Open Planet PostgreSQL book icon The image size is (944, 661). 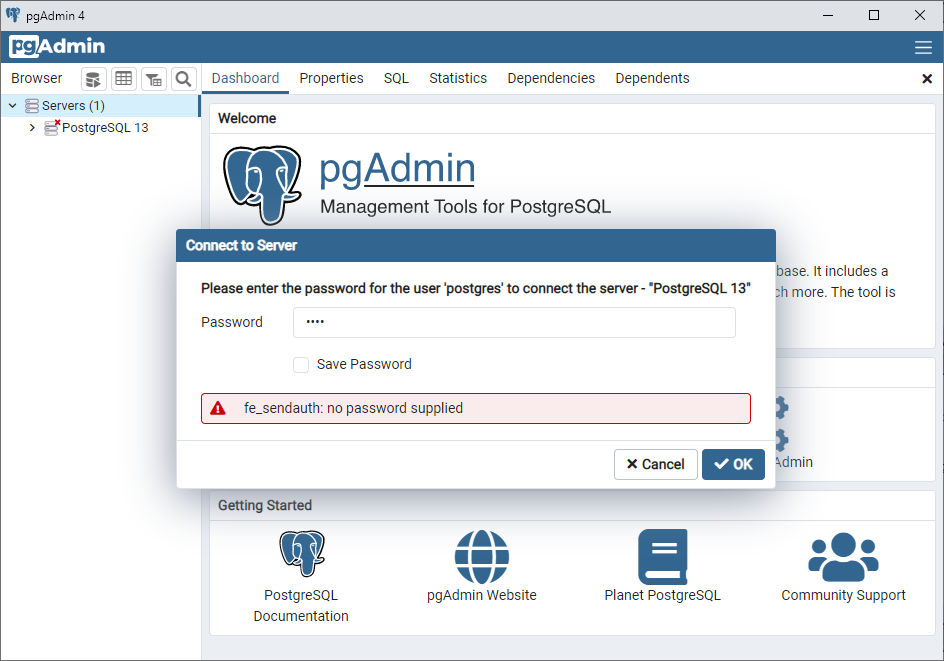pyautogui.click(x=662, y=557)
